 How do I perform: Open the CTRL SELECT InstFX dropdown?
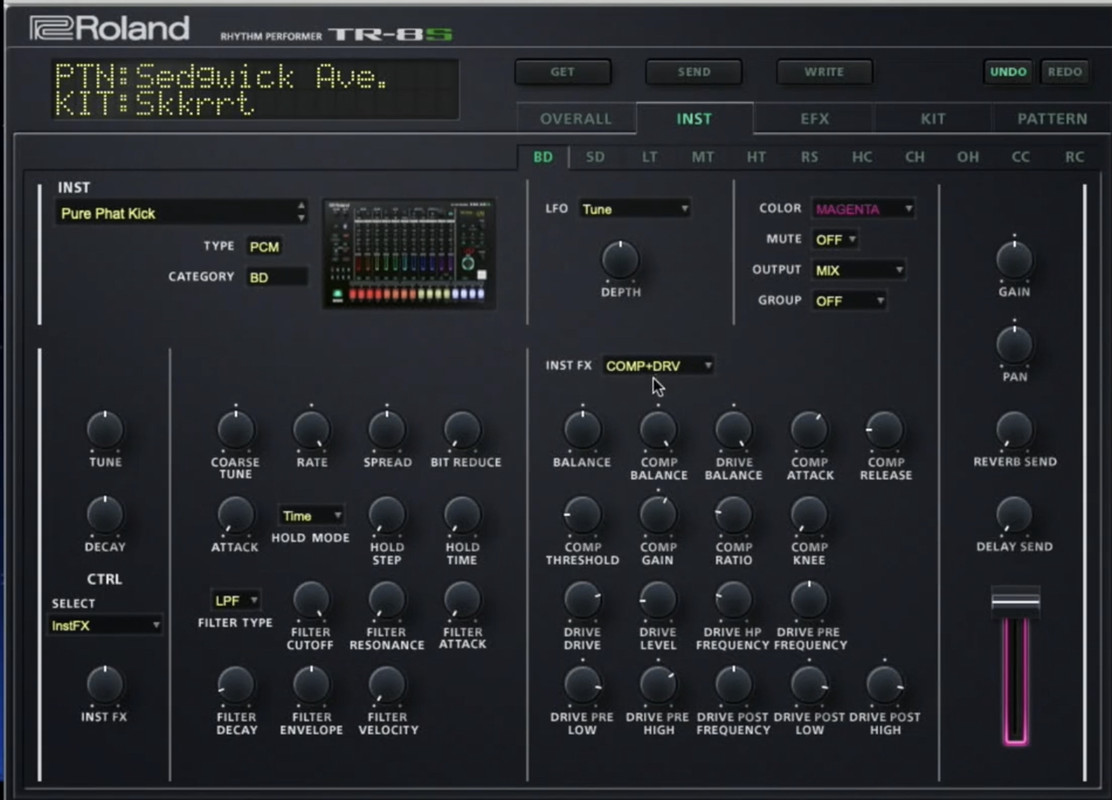pyautogui.click(x=105, y=625)
